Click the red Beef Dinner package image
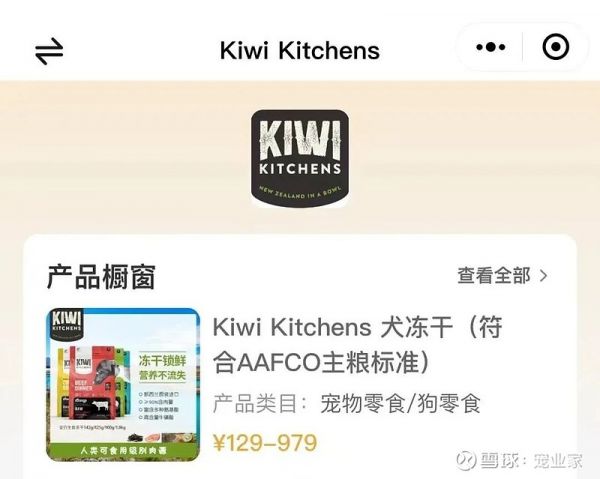Screen dimensions: 600x479 pos(92,383)
